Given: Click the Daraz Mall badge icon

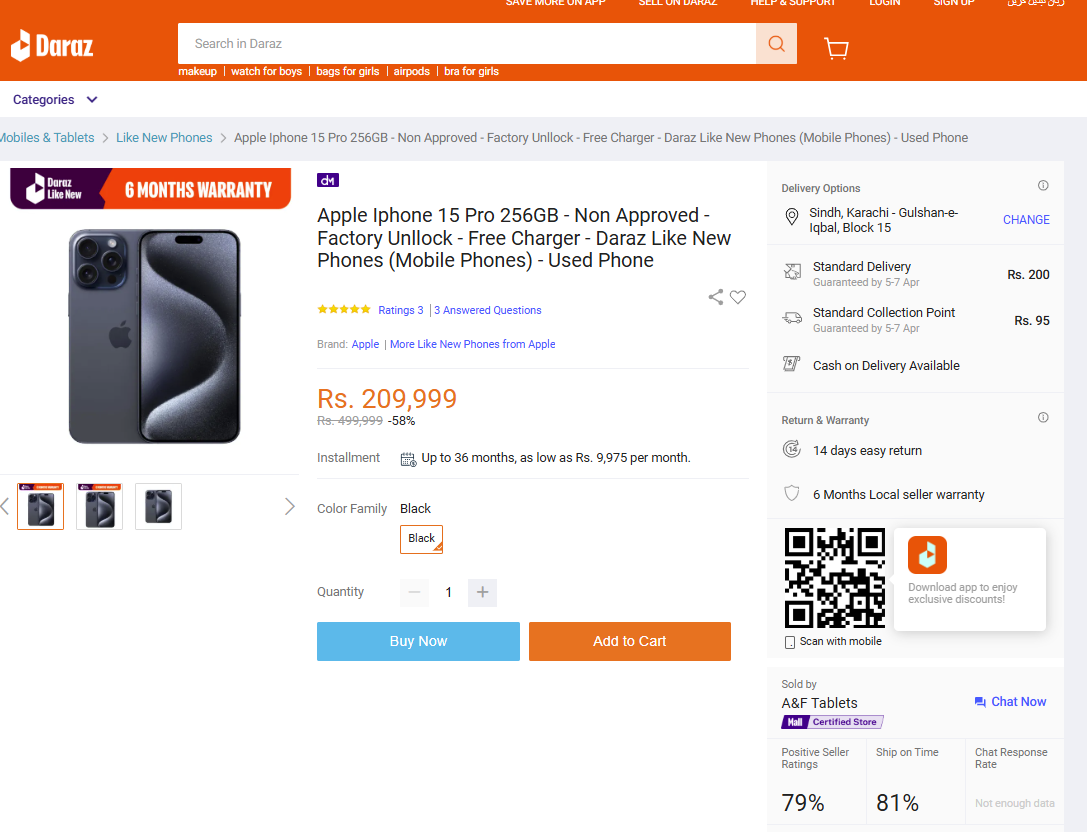Looking at the screenshot, I should 328,180.
